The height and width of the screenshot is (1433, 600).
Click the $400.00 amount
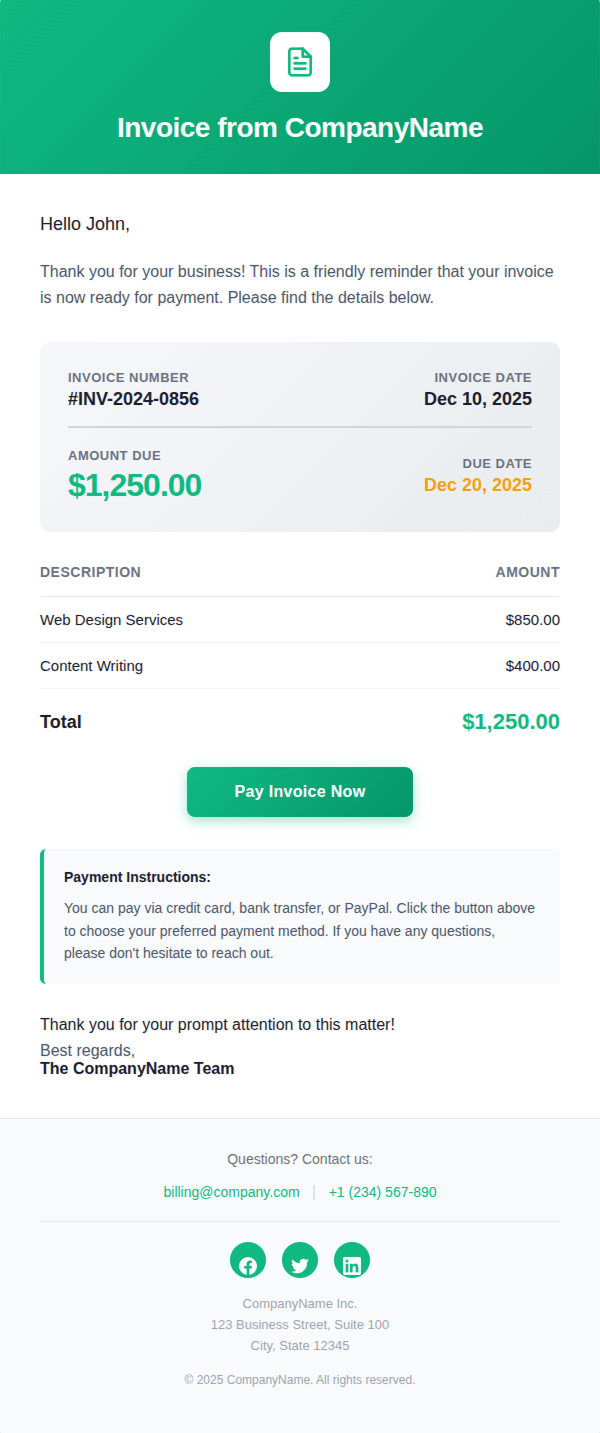(533, 666)
